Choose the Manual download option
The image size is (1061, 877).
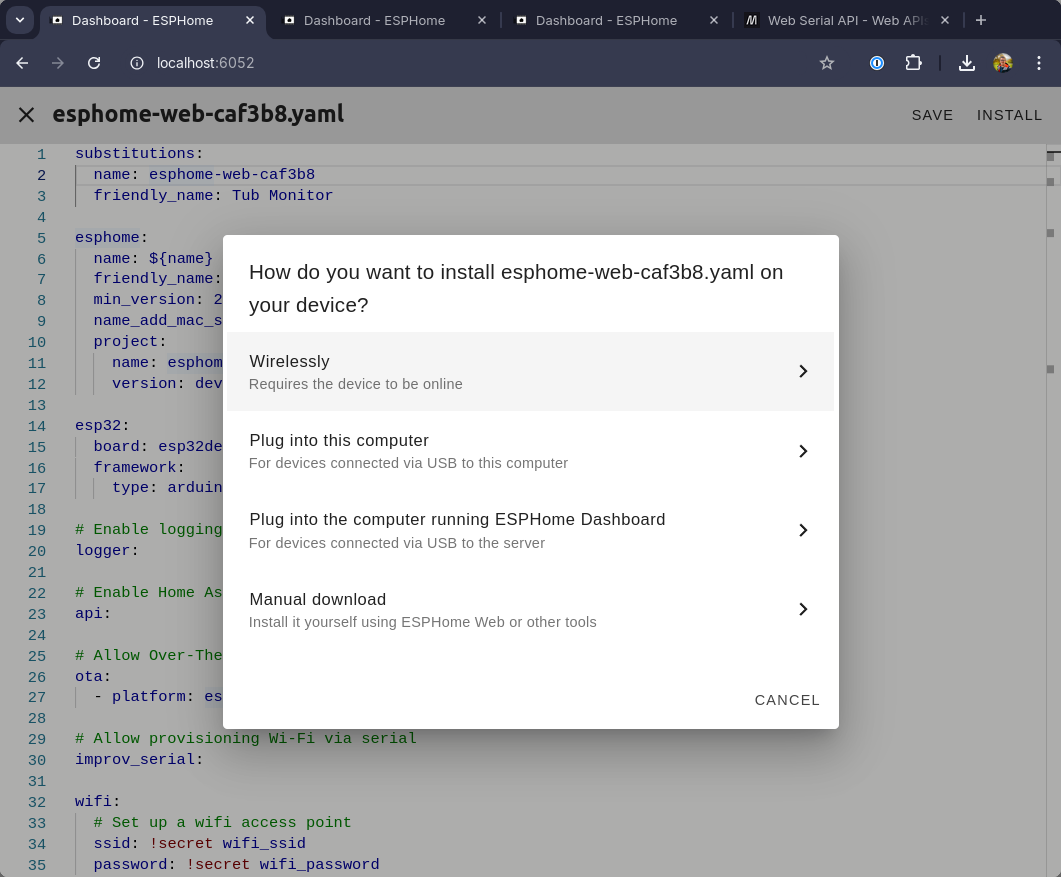[x=530, y=609]
